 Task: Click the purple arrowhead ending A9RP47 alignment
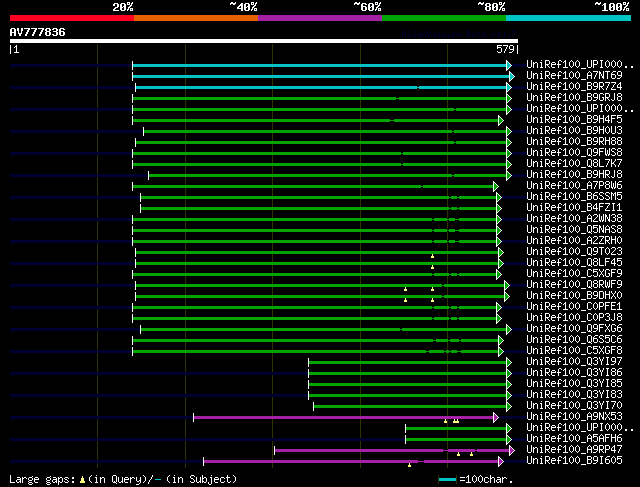[512, 451]
